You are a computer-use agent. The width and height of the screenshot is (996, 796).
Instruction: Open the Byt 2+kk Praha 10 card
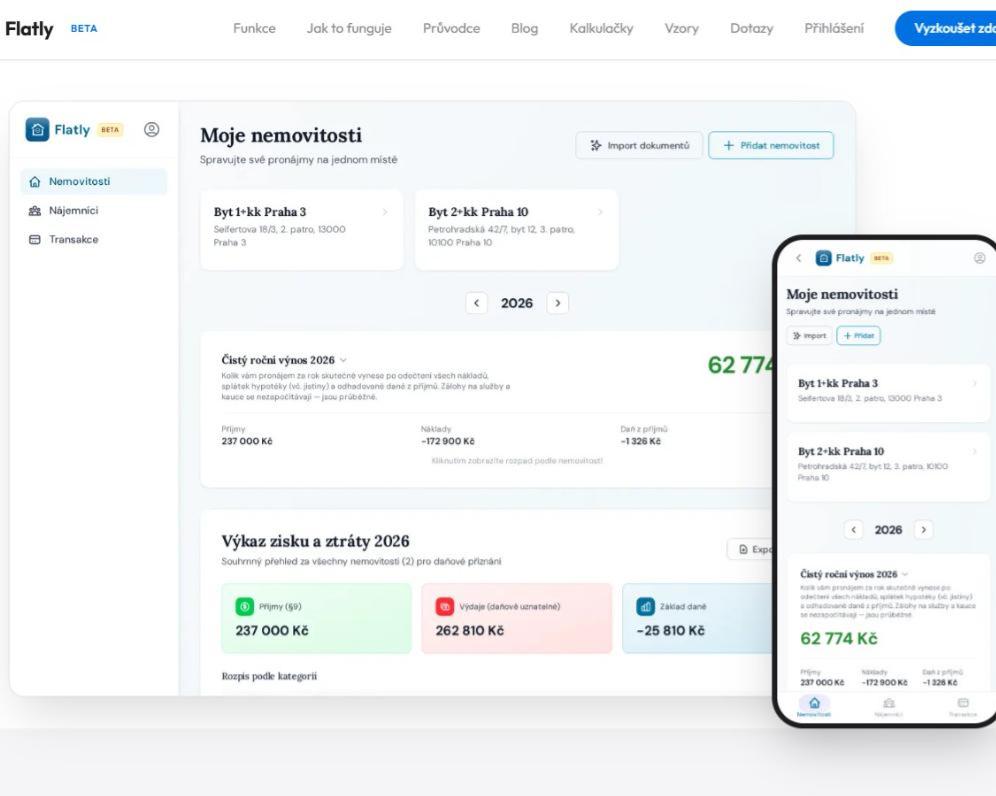tap(516, 229)
